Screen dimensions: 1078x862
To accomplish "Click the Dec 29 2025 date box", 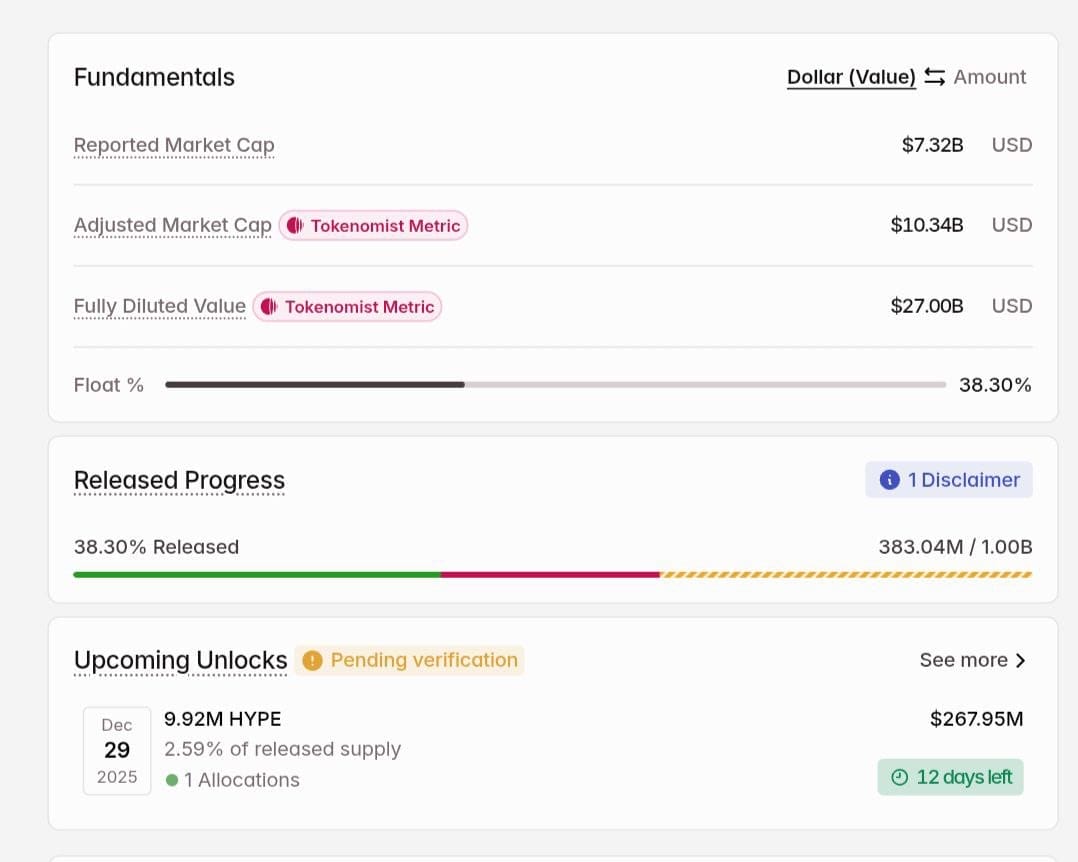I will pyautogui.click(x=117, y=751).
